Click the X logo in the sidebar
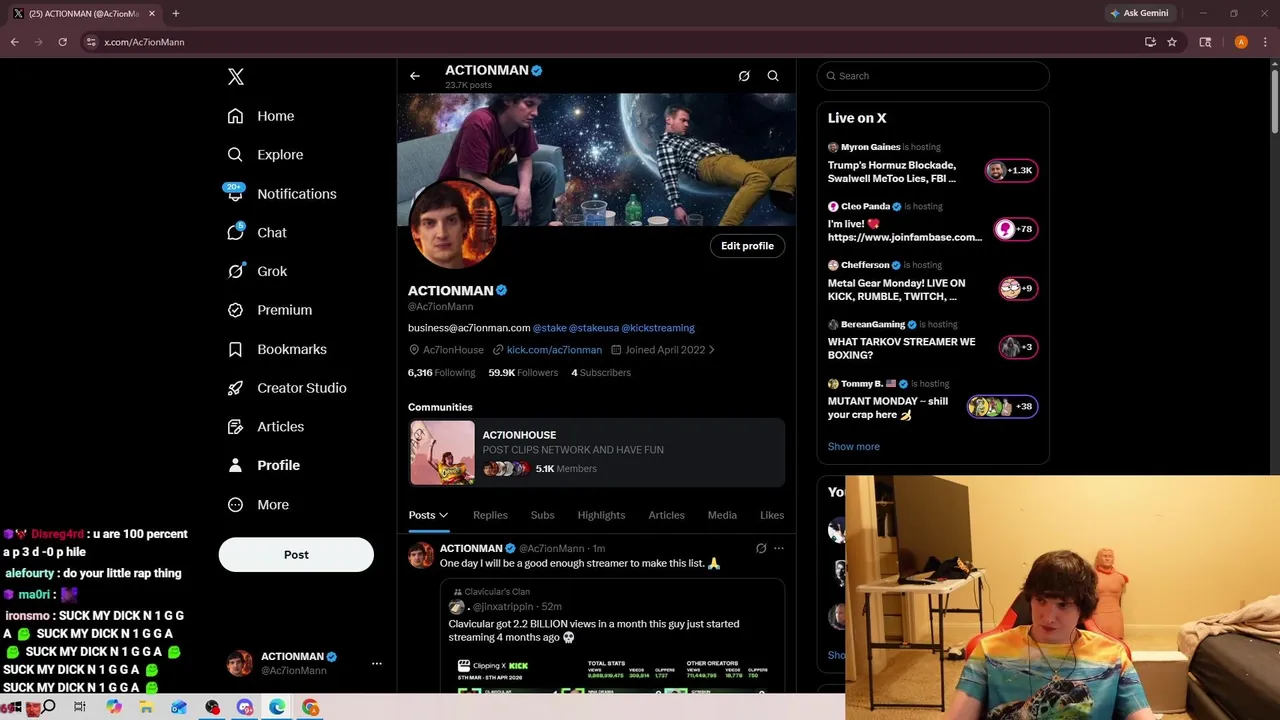1280x720 pixels. pos(236,77)
